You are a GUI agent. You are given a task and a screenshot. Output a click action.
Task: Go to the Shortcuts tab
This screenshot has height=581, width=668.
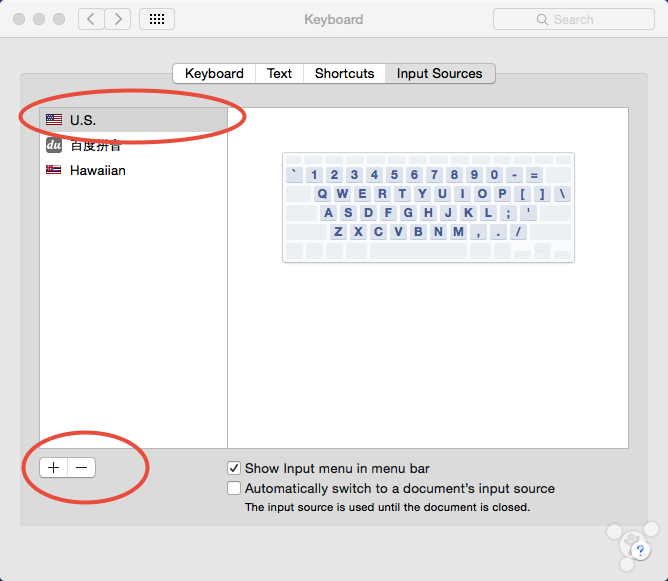coord(344,73)
